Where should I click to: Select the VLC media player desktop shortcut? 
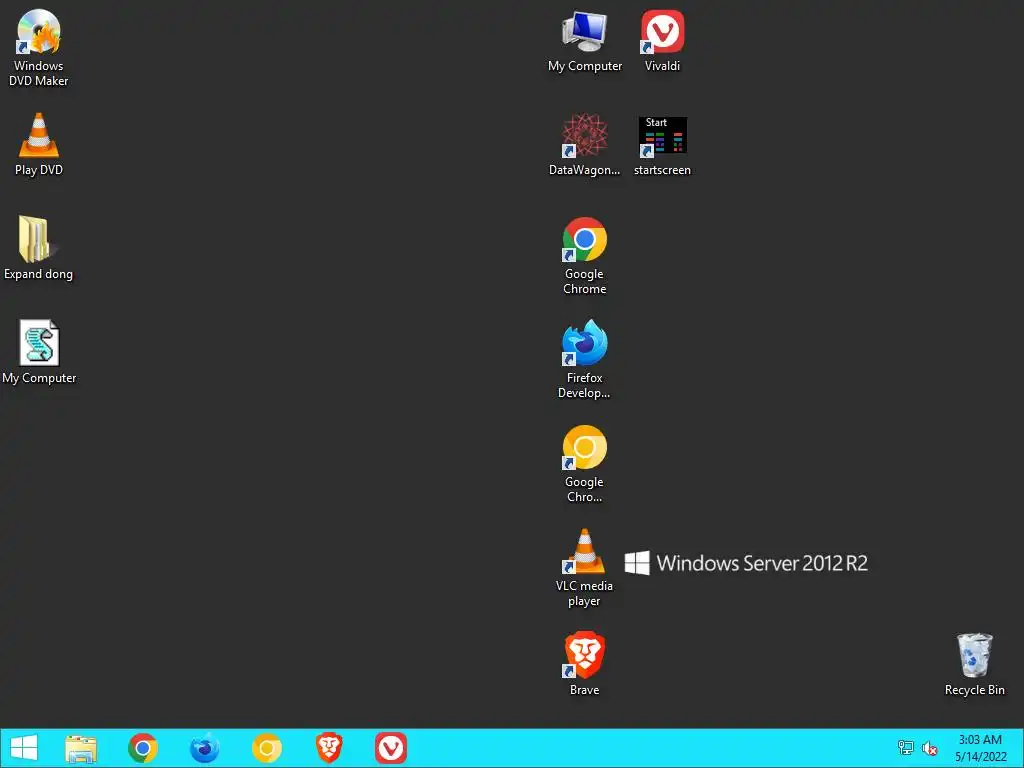[584, 568]
